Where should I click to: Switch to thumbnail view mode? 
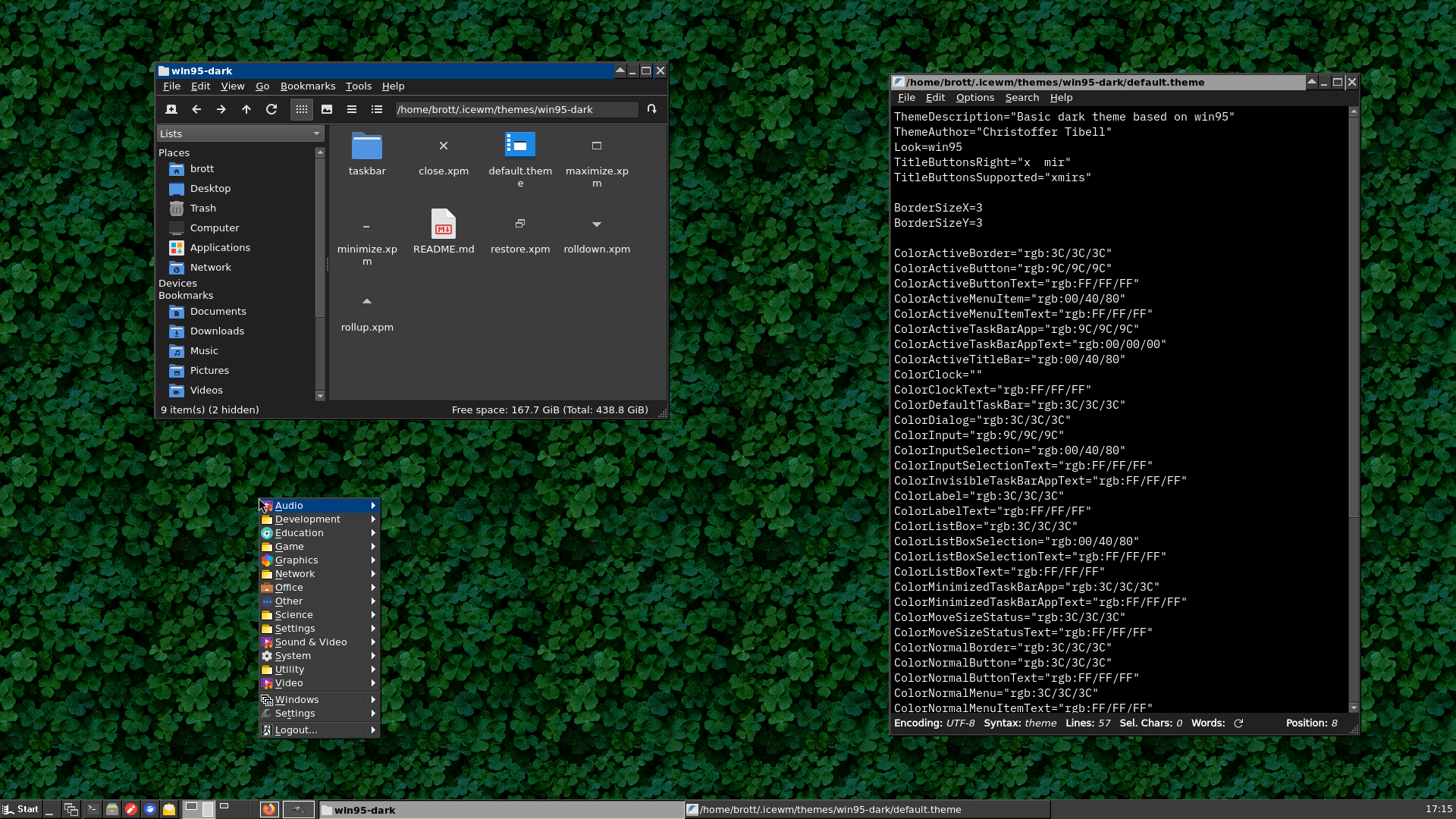pos(327,109)
